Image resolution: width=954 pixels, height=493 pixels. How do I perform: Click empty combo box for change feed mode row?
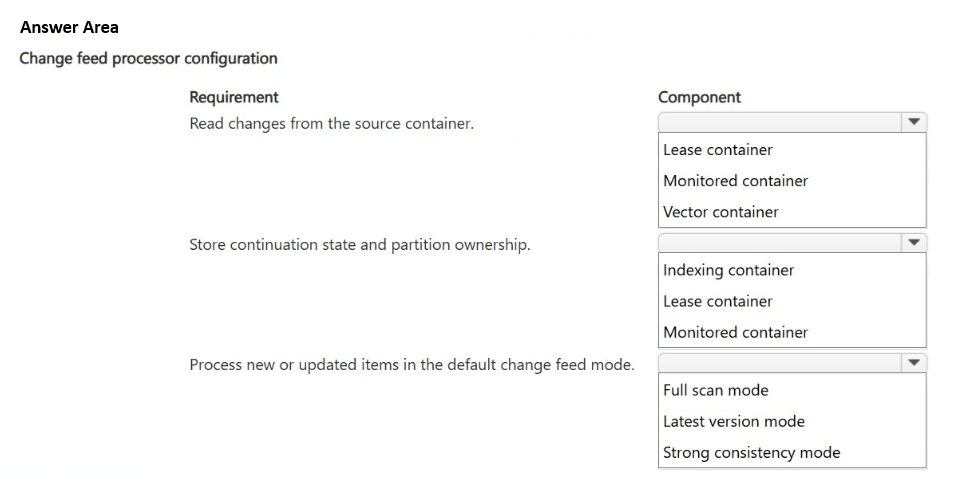pyautogui.click(x=780, y=363)
